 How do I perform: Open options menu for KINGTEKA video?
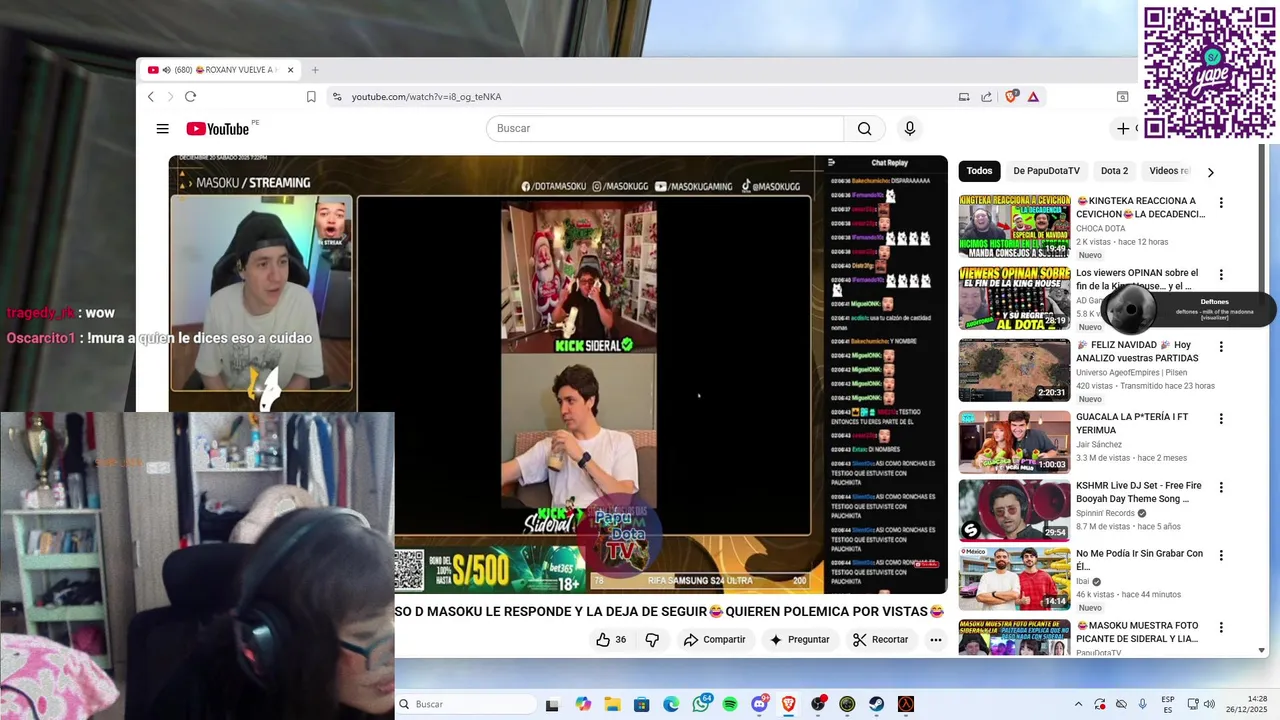1220,203
